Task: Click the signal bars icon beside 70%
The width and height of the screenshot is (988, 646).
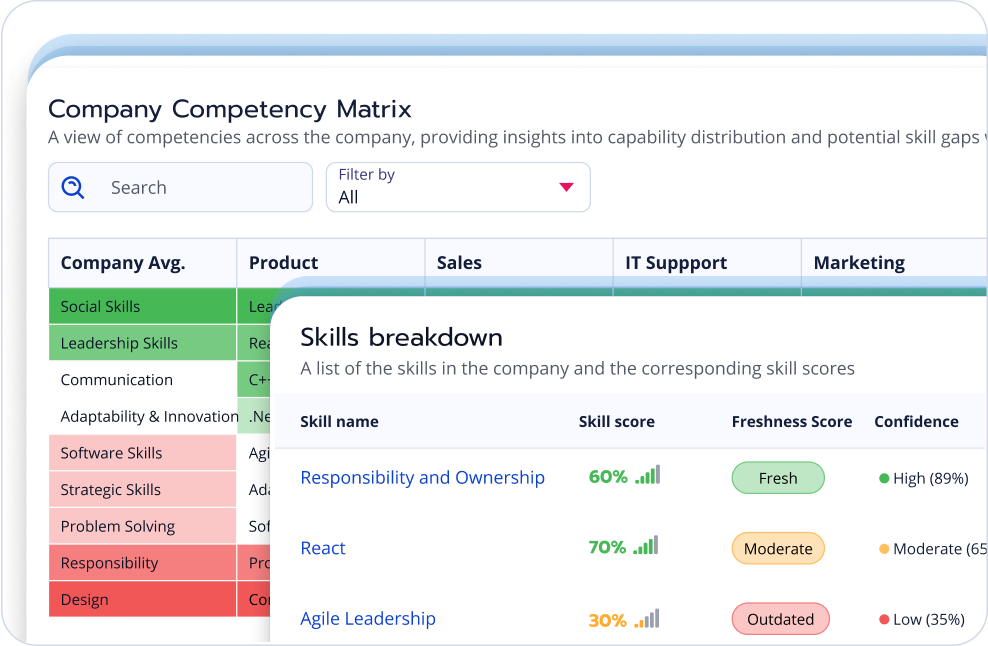Action: [646, 546]
